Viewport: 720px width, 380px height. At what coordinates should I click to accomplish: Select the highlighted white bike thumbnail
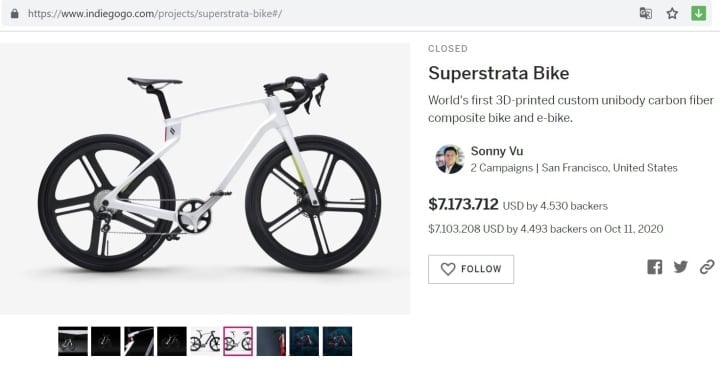pyautogui.click(x=238, y=341)
